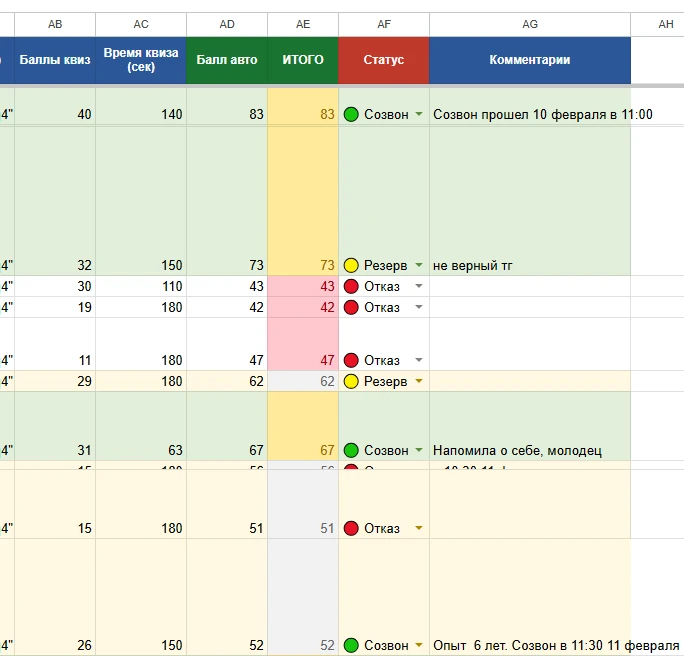Select ИТОГО cell with value 67
Screen dimensions: 684x656
click(303, 426)
